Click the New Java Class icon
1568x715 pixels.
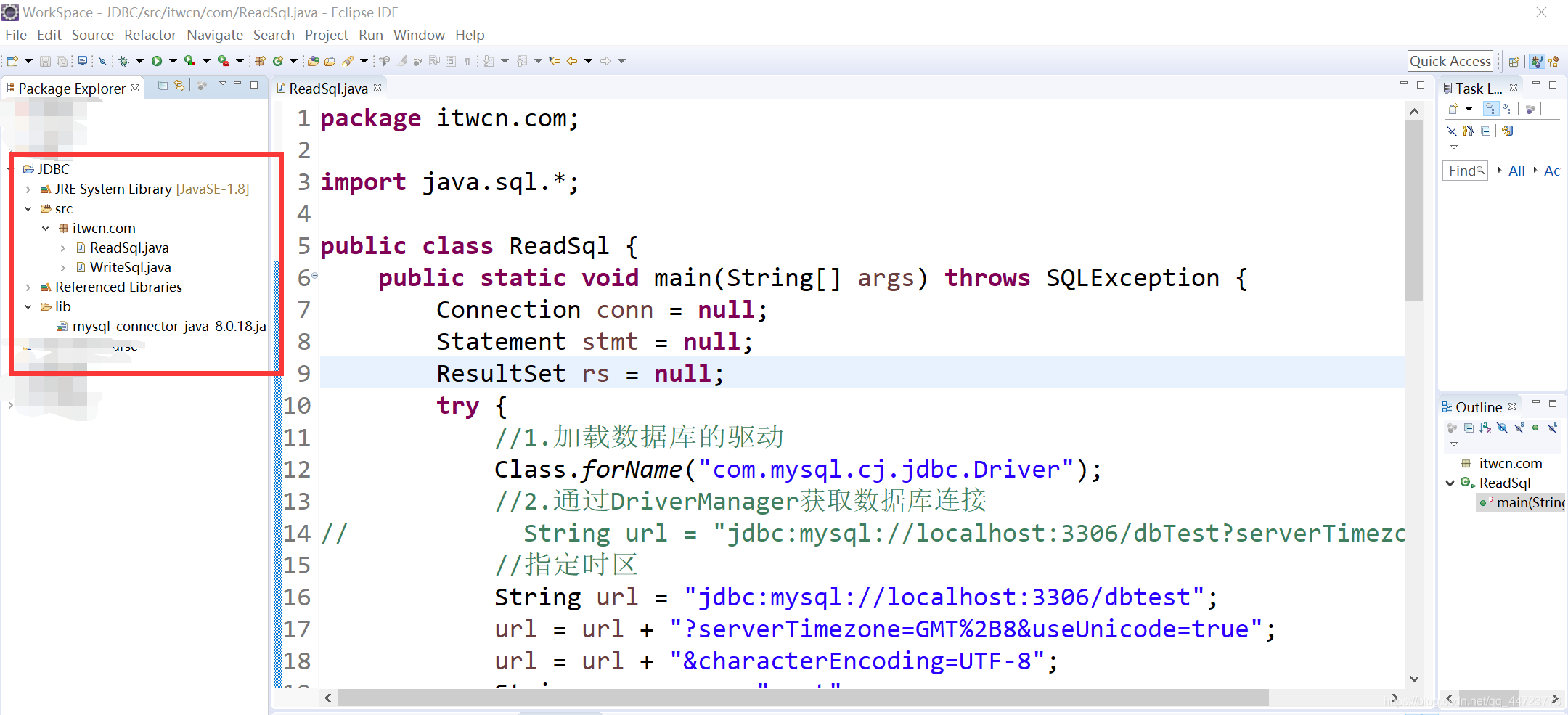coord(277,61)
